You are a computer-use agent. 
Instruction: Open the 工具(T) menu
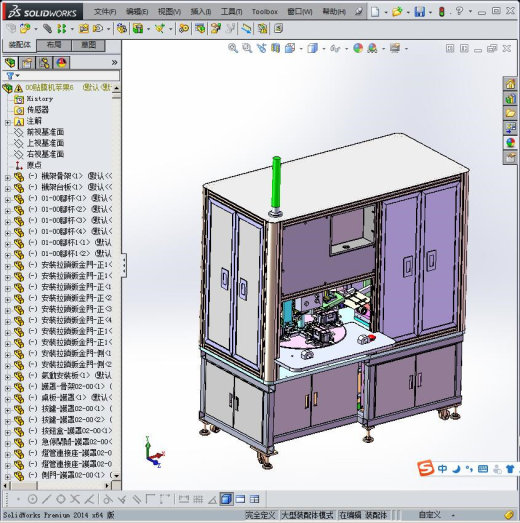[x=231, y=12]
